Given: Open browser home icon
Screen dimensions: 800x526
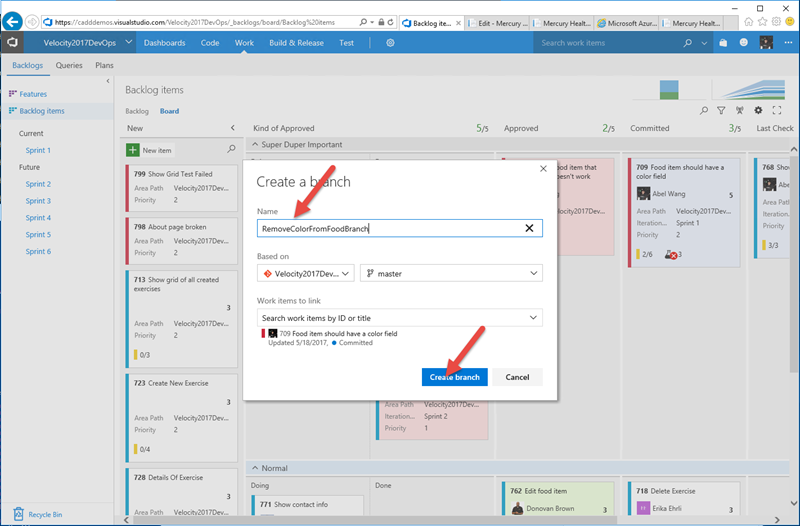Looking at the screenshot, I should (x=748, y=22).
